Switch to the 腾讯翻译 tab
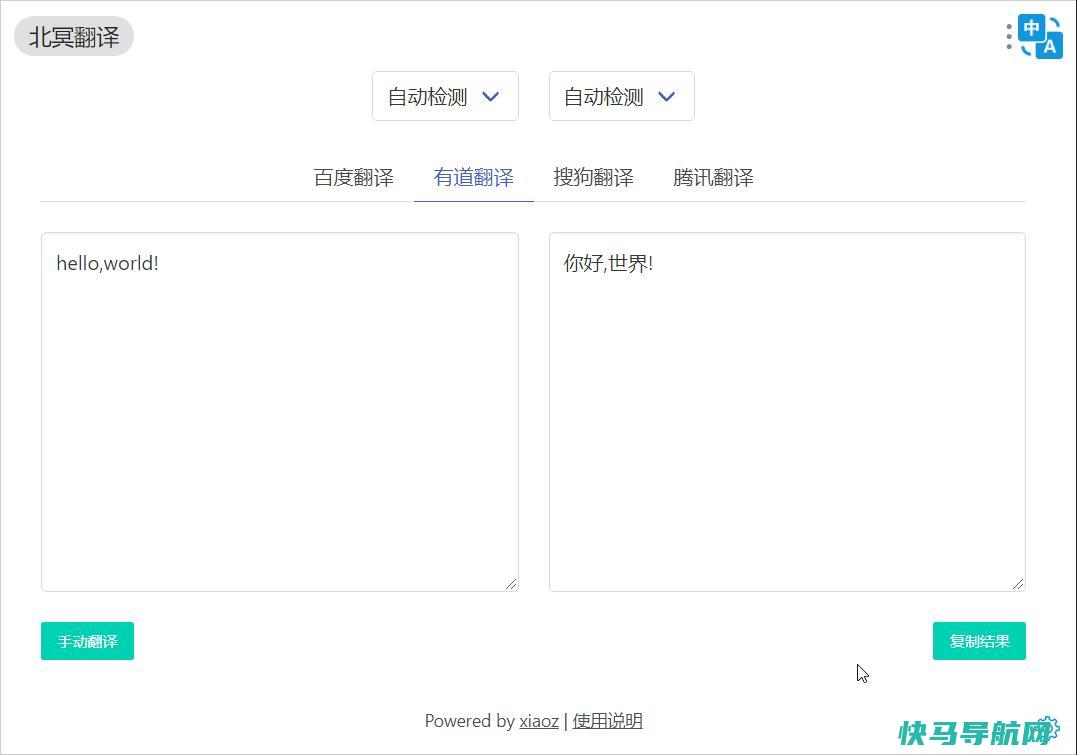Image resolution: width=1077 pixels, height=755 pixels. 713,177
